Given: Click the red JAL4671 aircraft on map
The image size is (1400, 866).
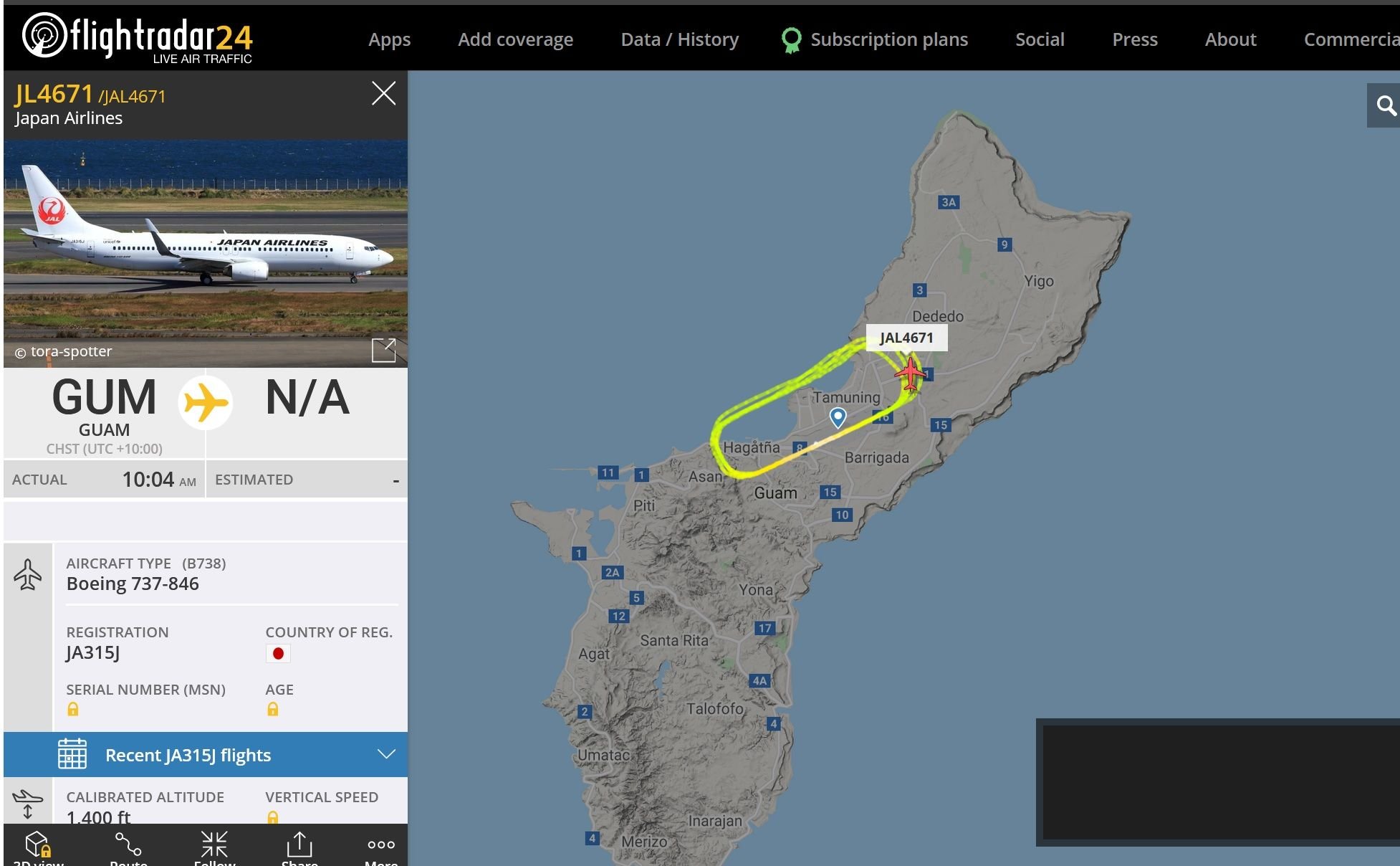Looking at the screenshot, I should [x=910, y=374].
